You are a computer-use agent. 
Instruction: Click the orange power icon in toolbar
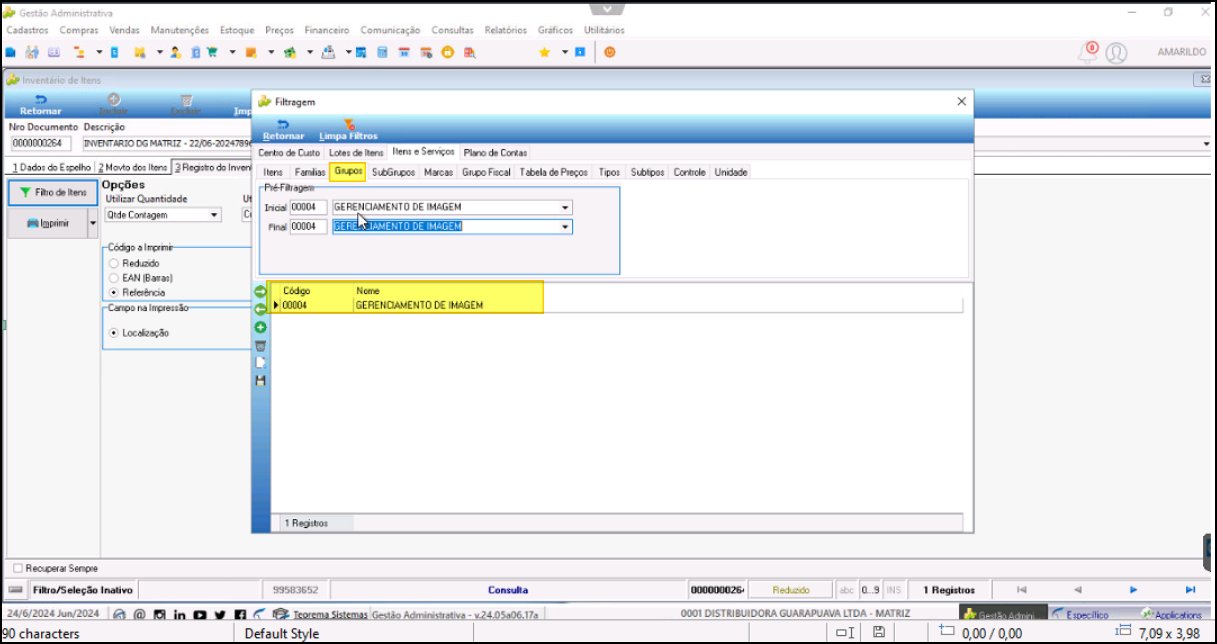click(x=610, y=52)
